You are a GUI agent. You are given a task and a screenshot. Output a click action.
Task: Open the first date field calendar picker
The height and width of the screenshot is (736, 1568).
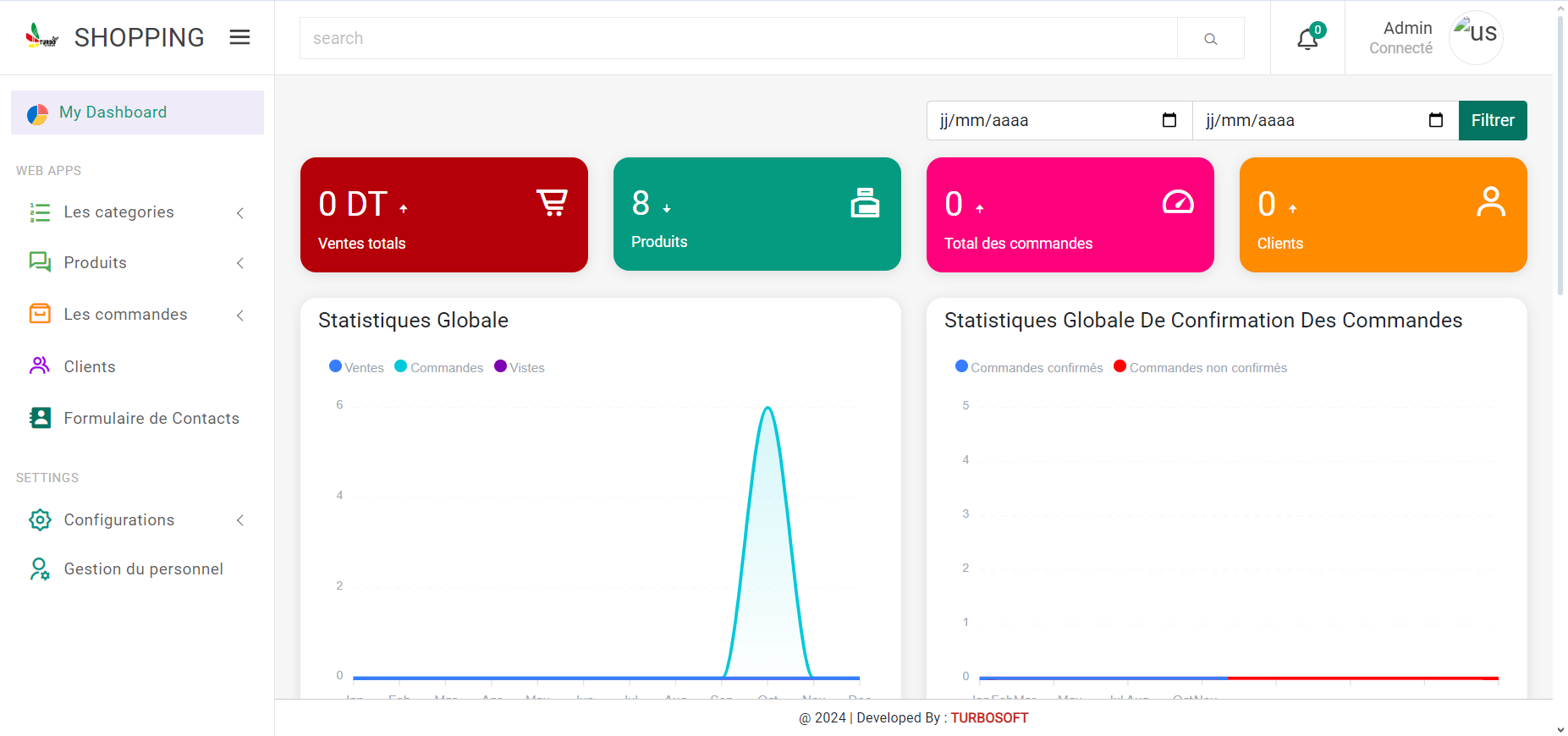(x=1169, y=120)
